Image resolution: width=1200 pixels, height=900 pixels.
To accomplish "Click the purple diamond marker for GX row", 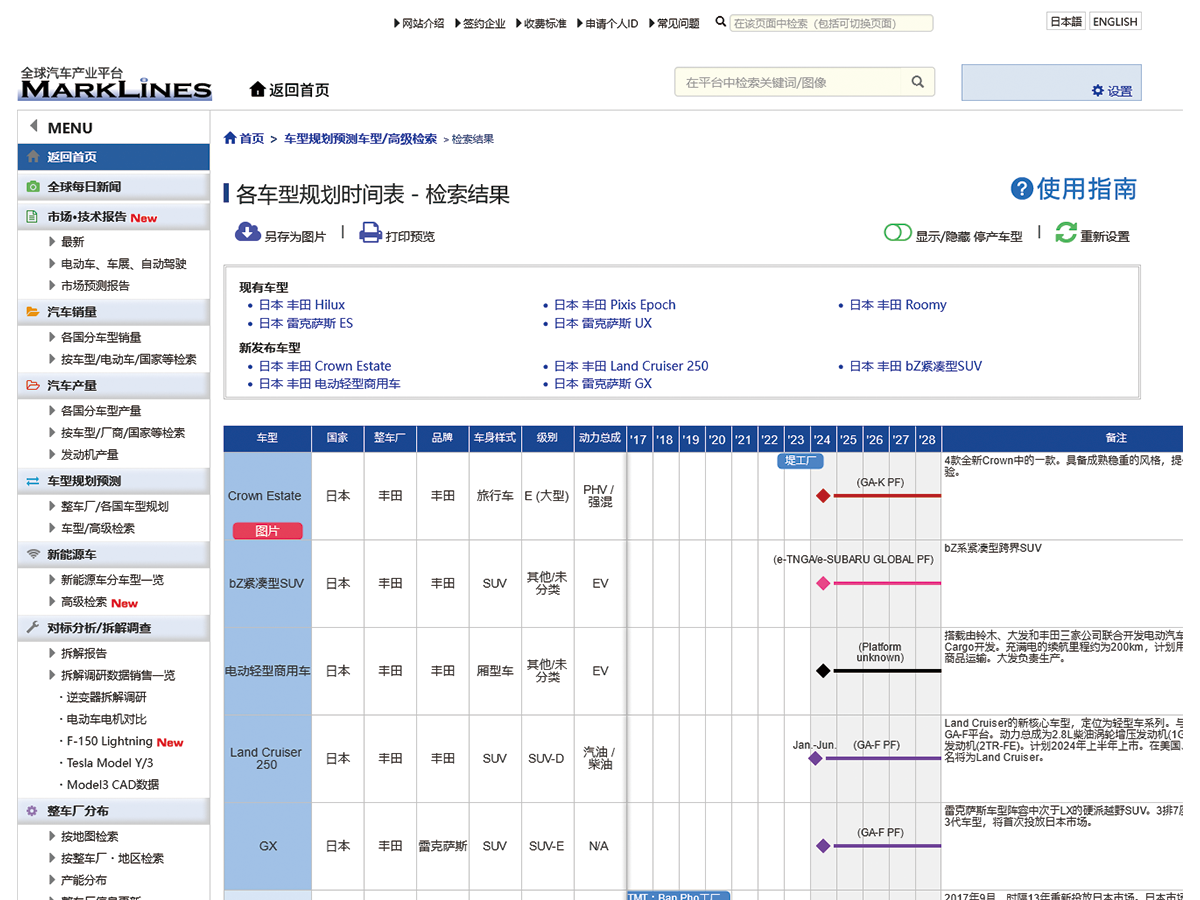I will tap(823, 846).
